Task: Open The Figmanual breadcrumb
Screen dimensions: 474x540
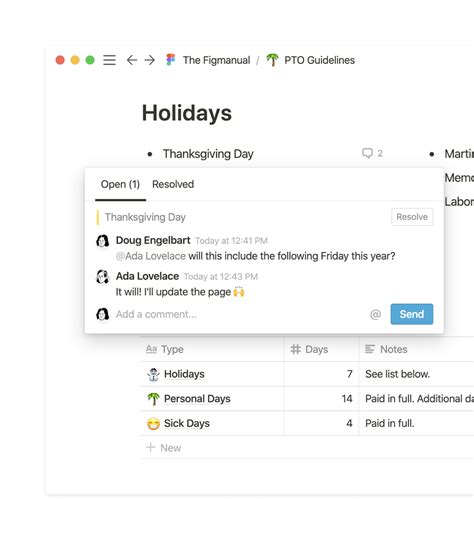Action: tap(216, 60)
